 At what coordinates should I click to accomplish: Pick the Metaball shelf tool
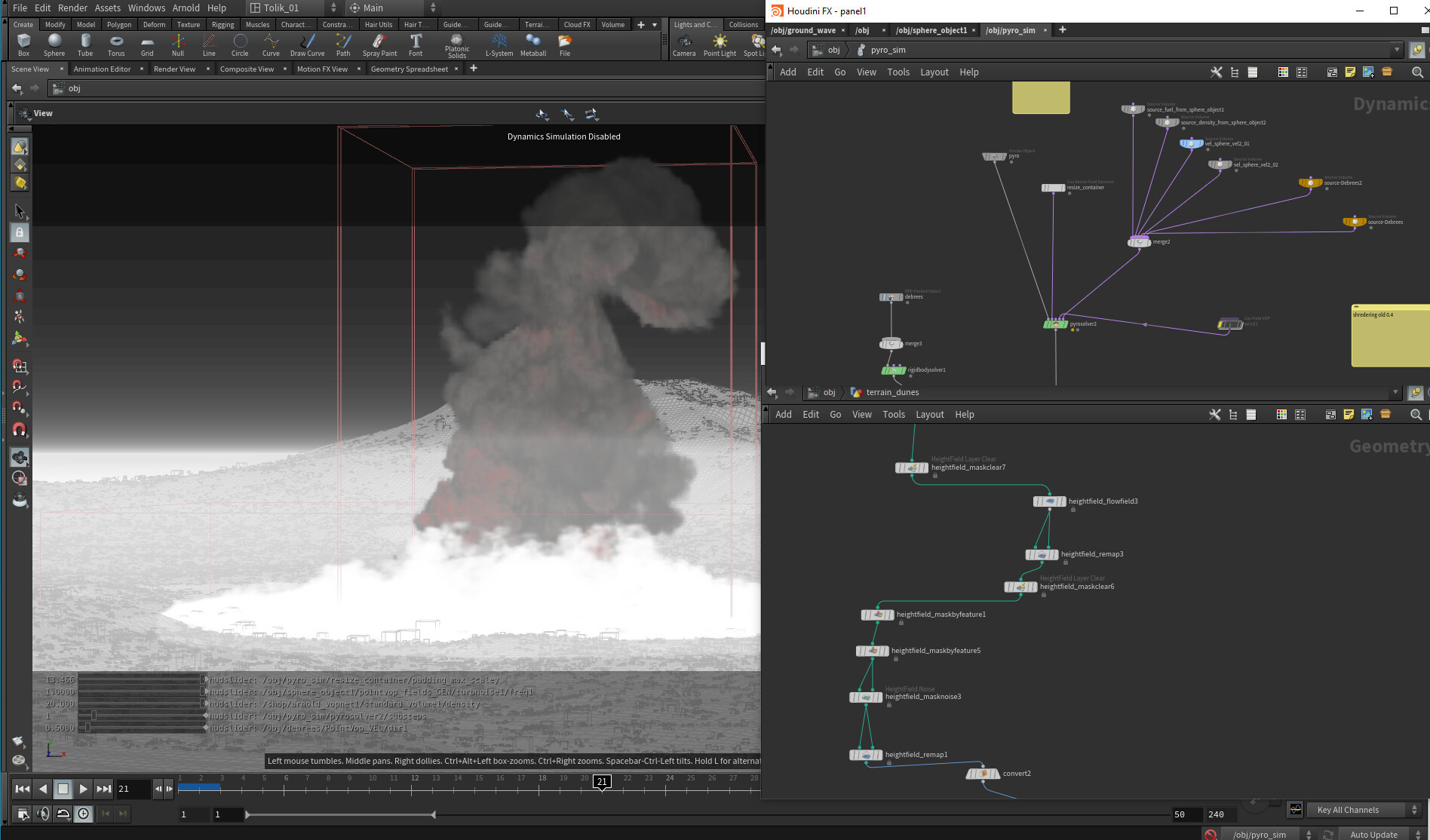point(532,44)
